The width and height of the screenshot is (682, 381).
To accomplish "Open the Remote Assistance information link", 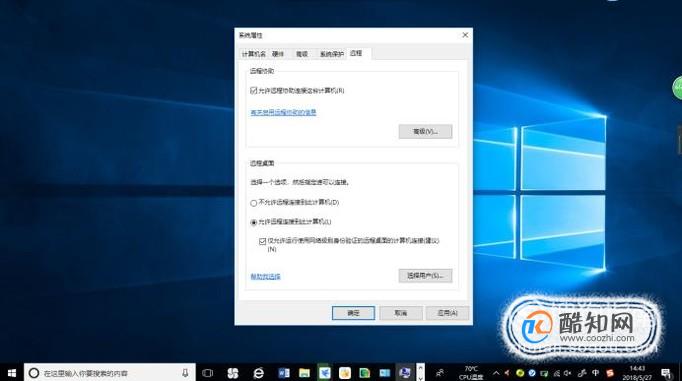I will coord(283,112).
